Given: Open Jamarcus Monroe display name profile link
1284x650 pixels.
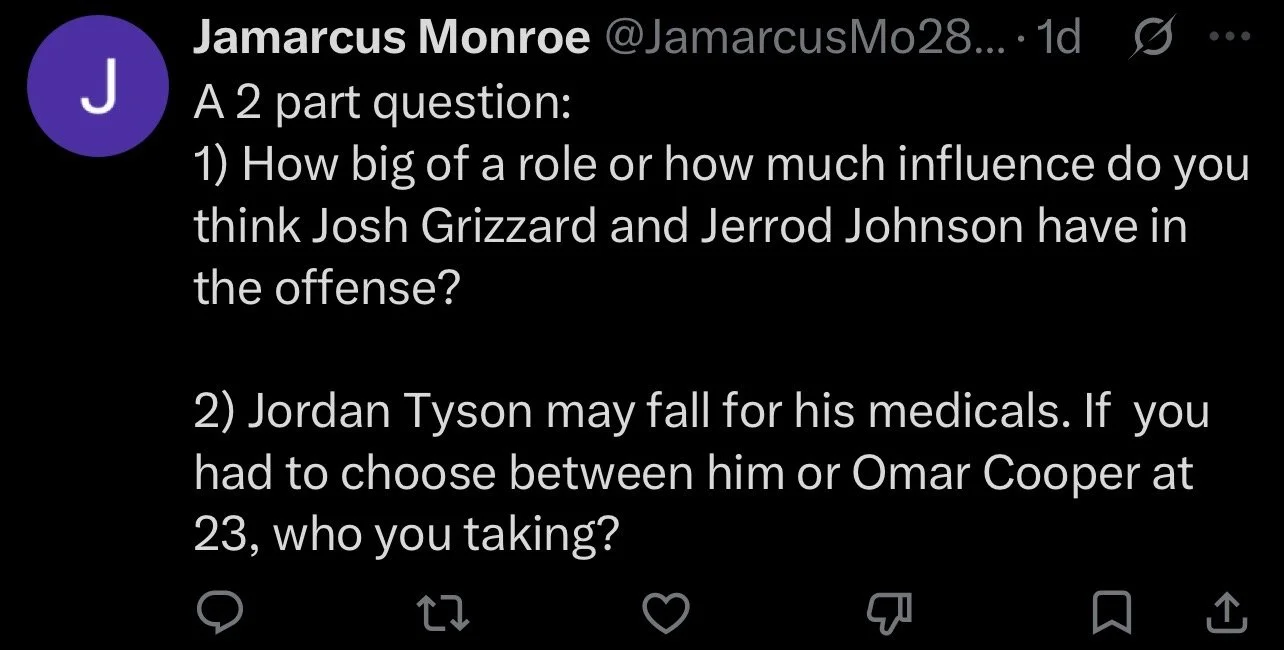Looking at the screenshot, I should pyautogui.click(x=390, y=40).
